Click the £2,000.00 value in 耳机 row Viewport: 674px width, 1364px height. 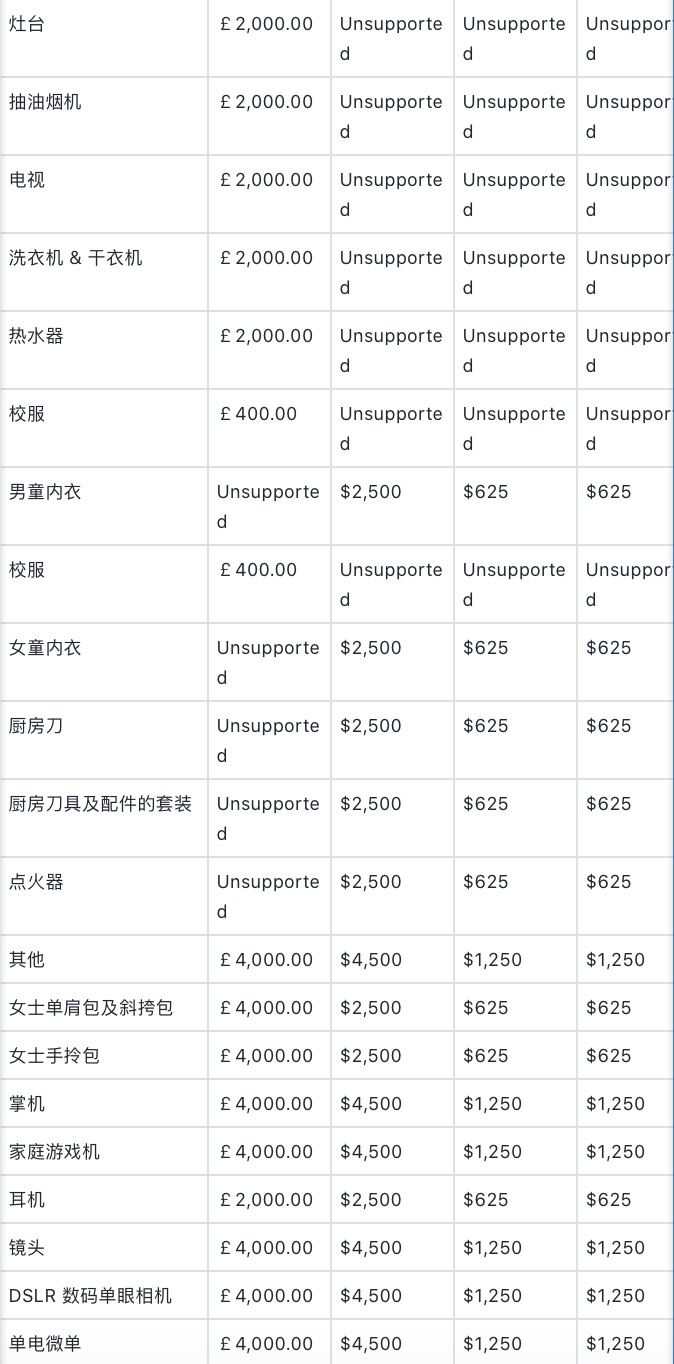(266, 1200)
